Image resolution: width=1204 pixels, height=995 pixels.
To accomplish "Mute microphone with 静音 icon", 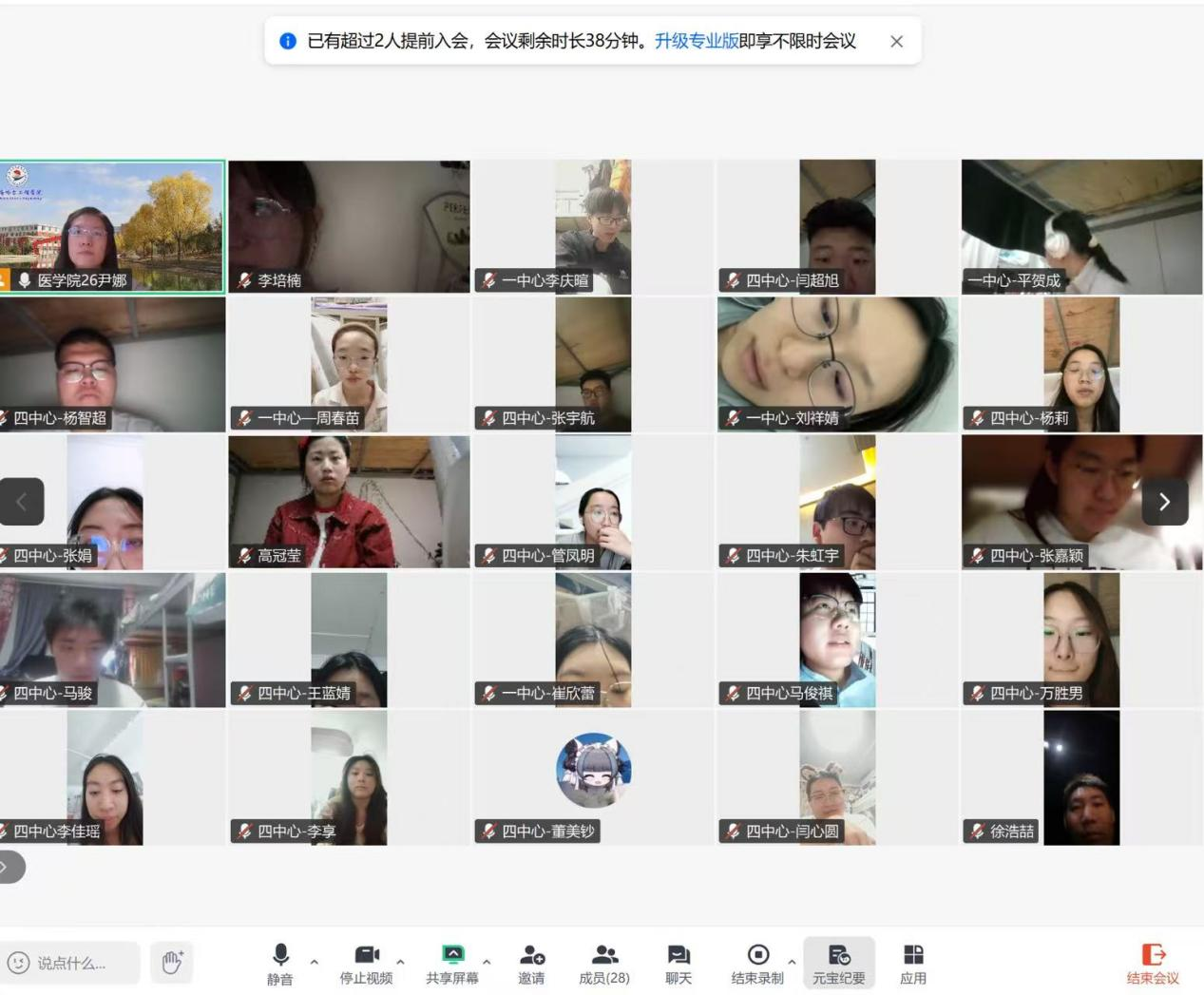I will (279, 963).
